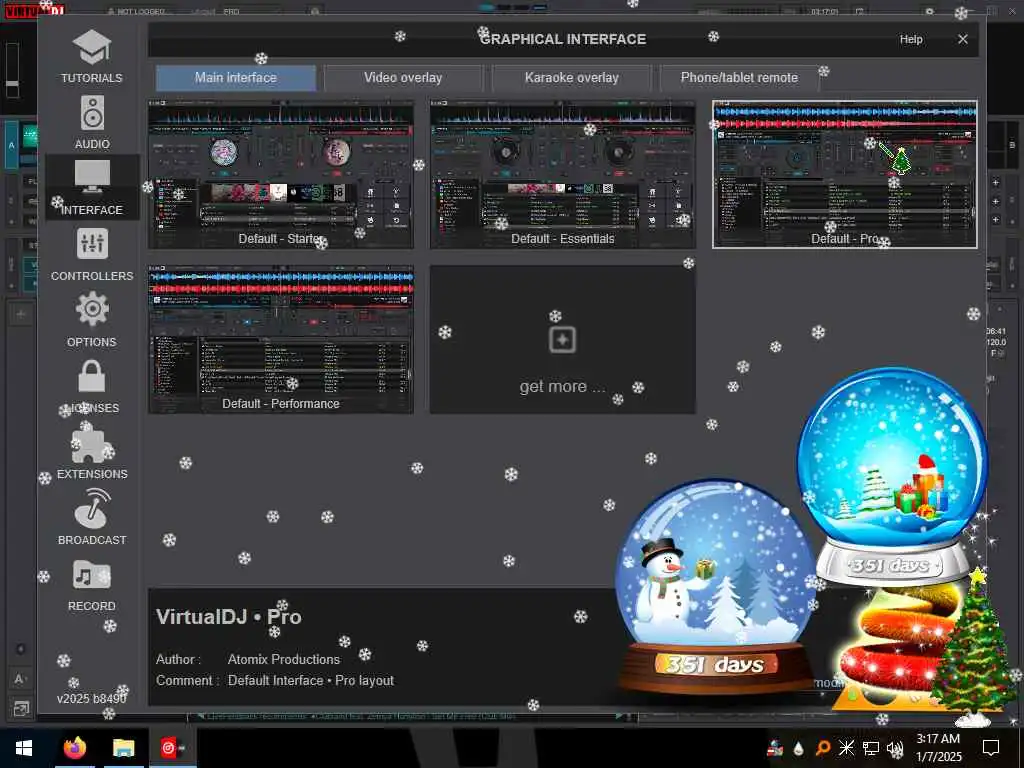Click the get more skins tile

tap(562, 340)
